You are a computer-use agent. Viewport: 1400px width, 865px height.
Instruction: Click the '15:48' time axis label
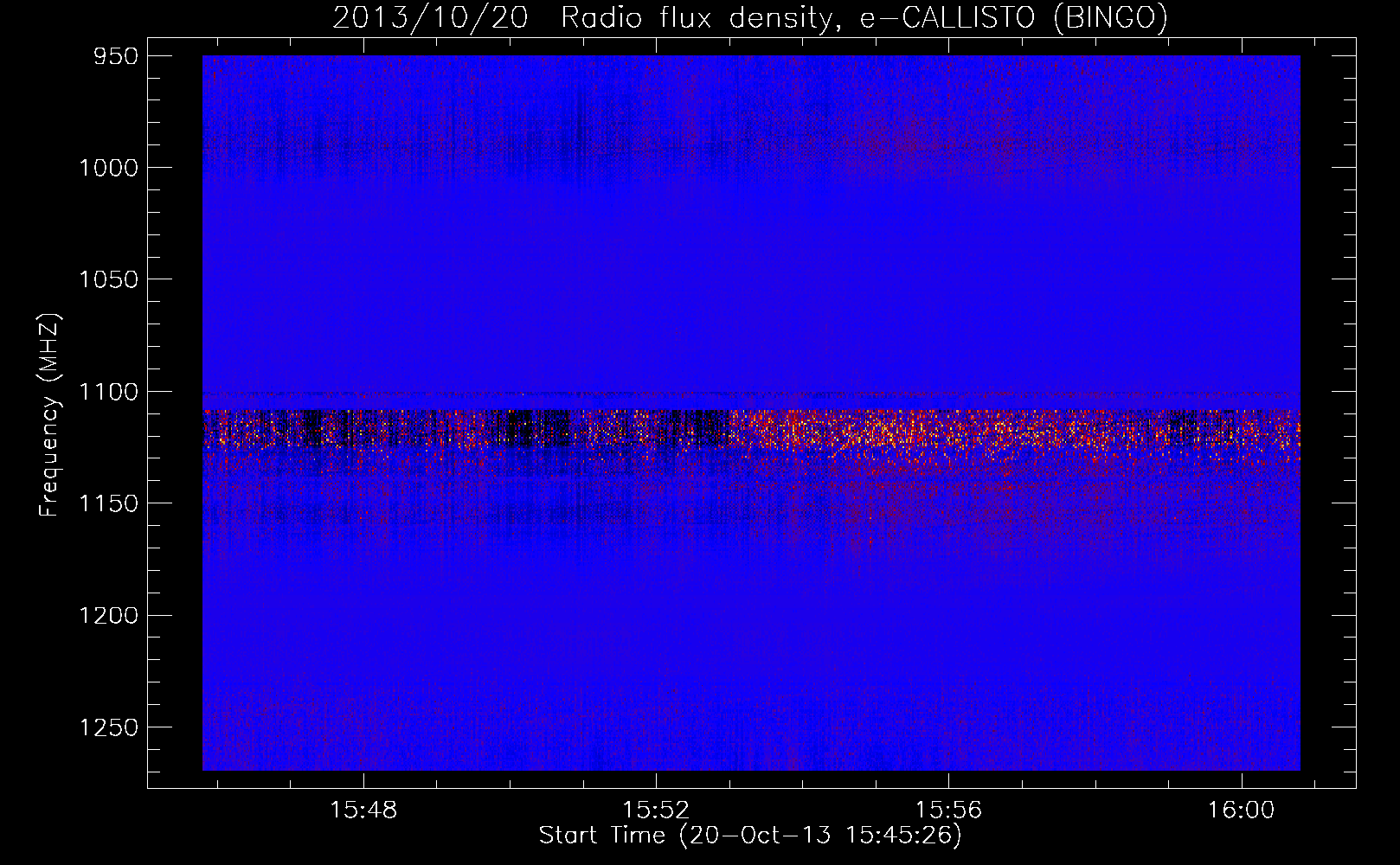(x=363, y=811)
